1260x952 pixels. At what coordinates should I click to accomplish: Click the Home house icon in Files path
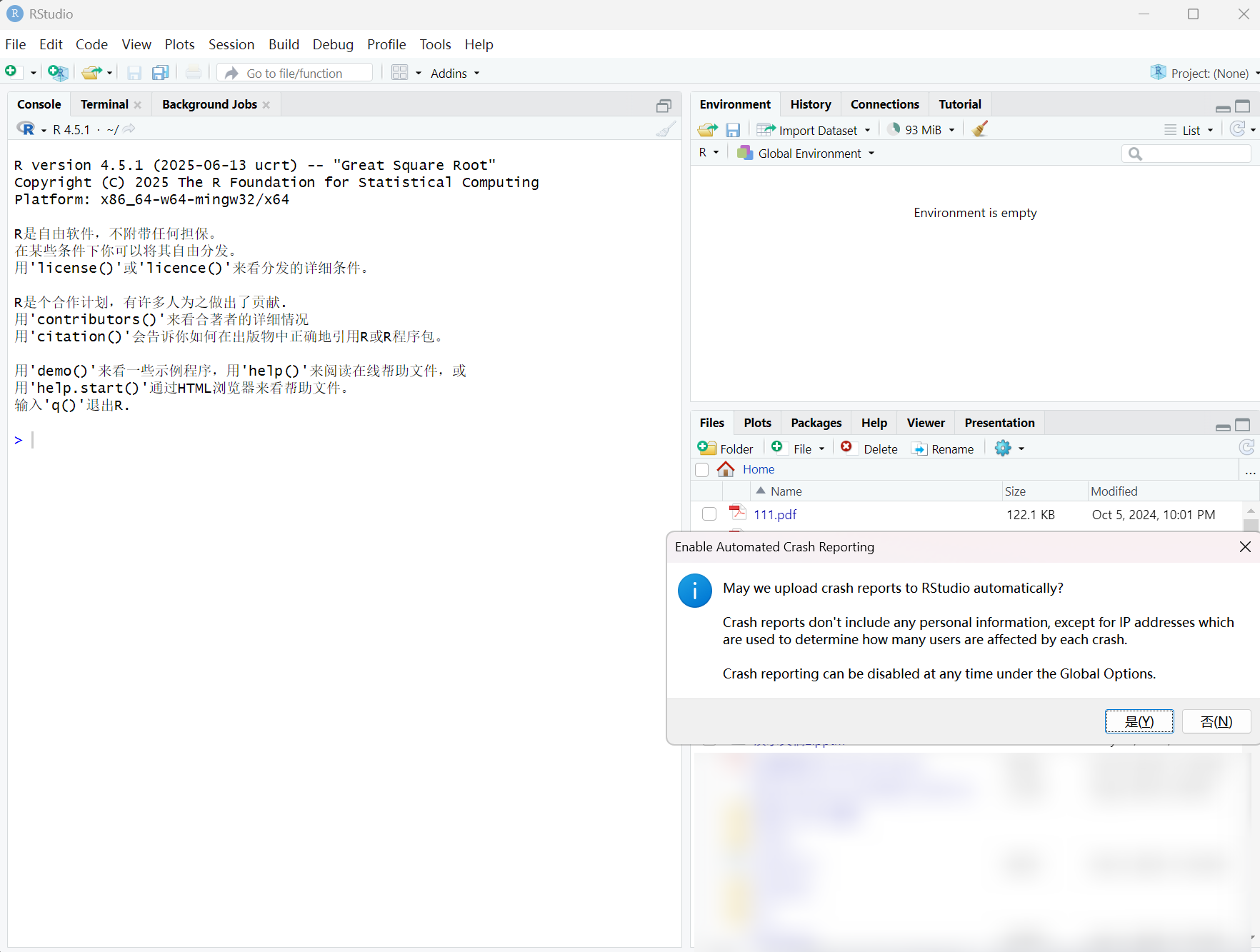coord(726,469)
